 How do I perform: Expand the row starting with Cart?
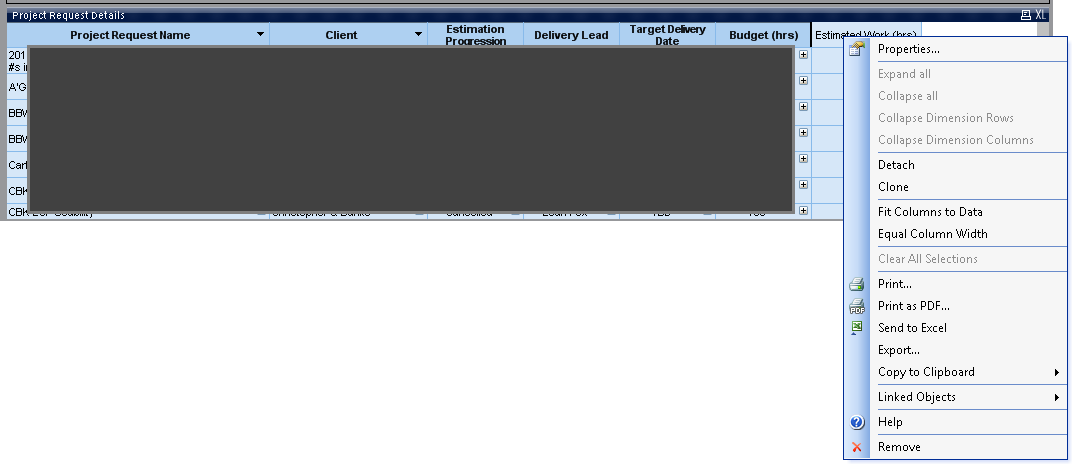pyautogui.click(x=804, y=159)
